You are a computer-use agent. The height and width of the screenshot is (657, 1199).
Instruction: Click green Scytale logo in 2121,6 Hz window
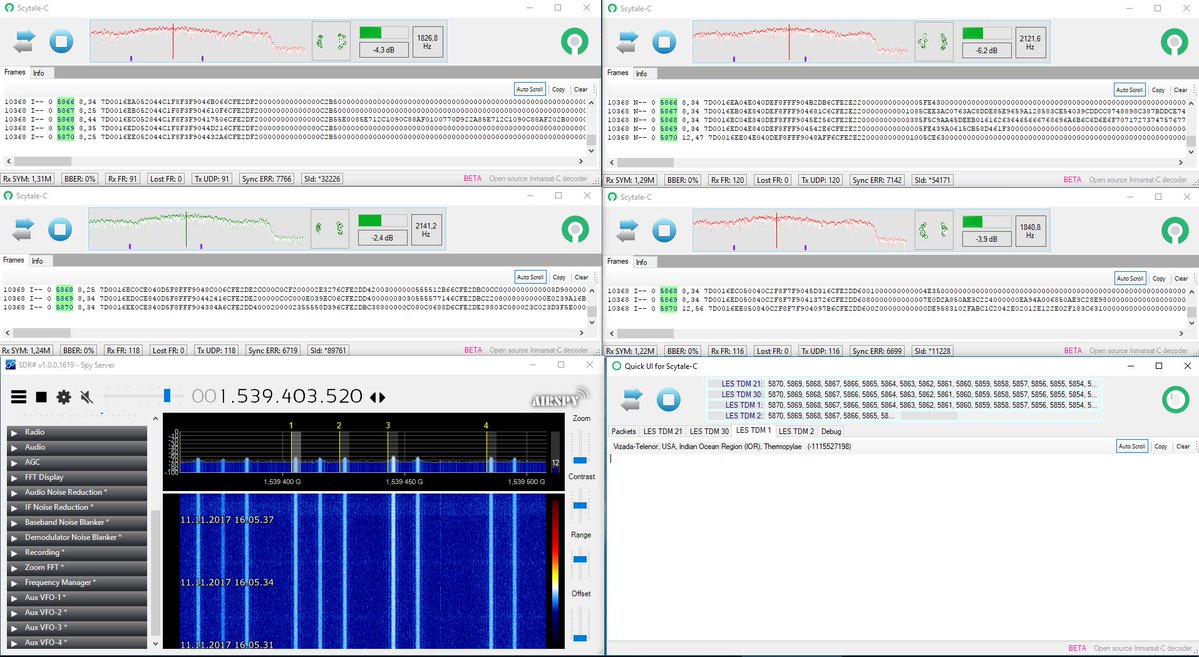point(1175,41)
